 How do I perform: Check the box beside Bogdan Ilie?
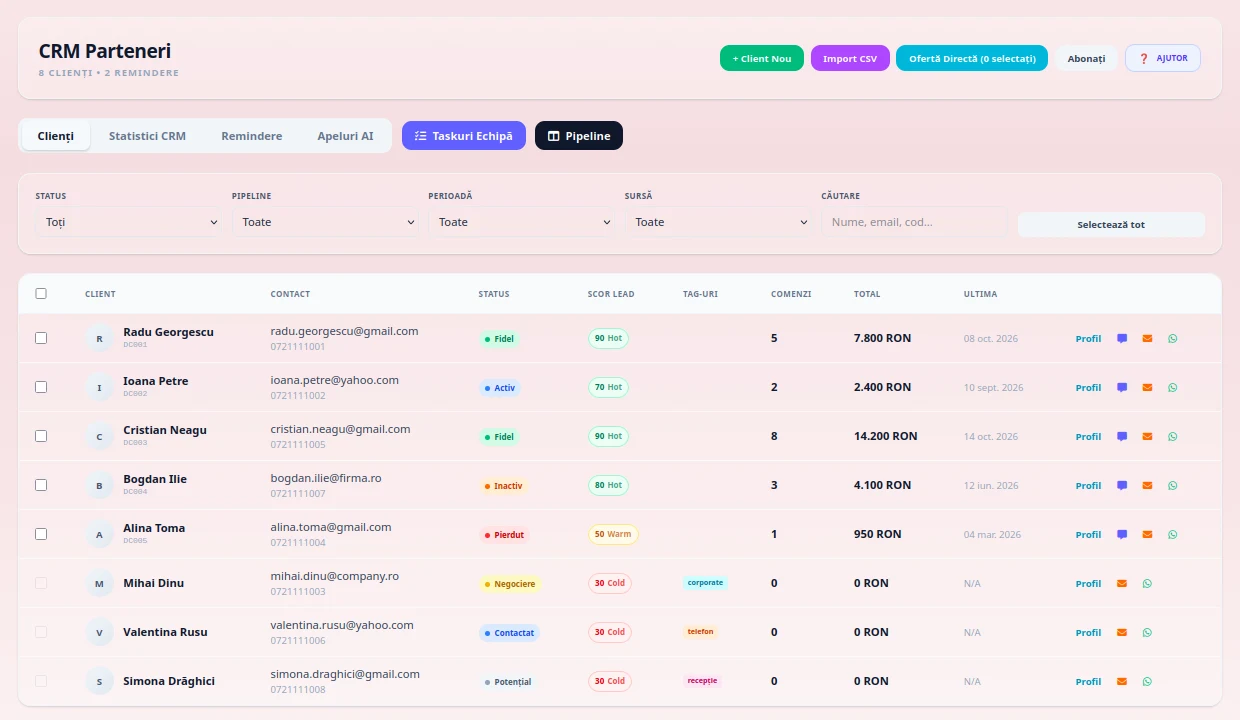[41, 485]
